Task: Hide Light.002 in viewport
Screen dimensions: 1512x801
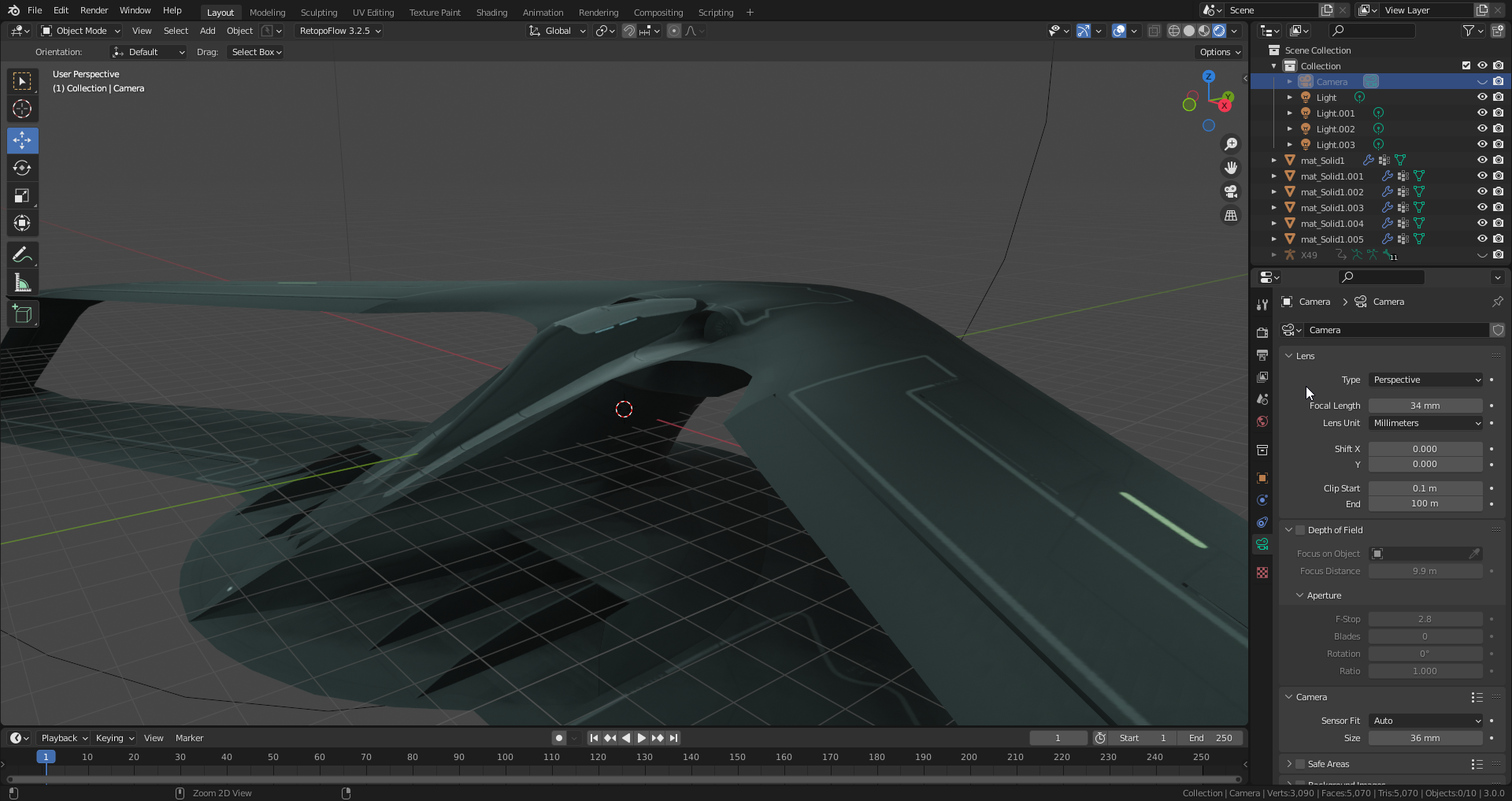Action: 1481,129
